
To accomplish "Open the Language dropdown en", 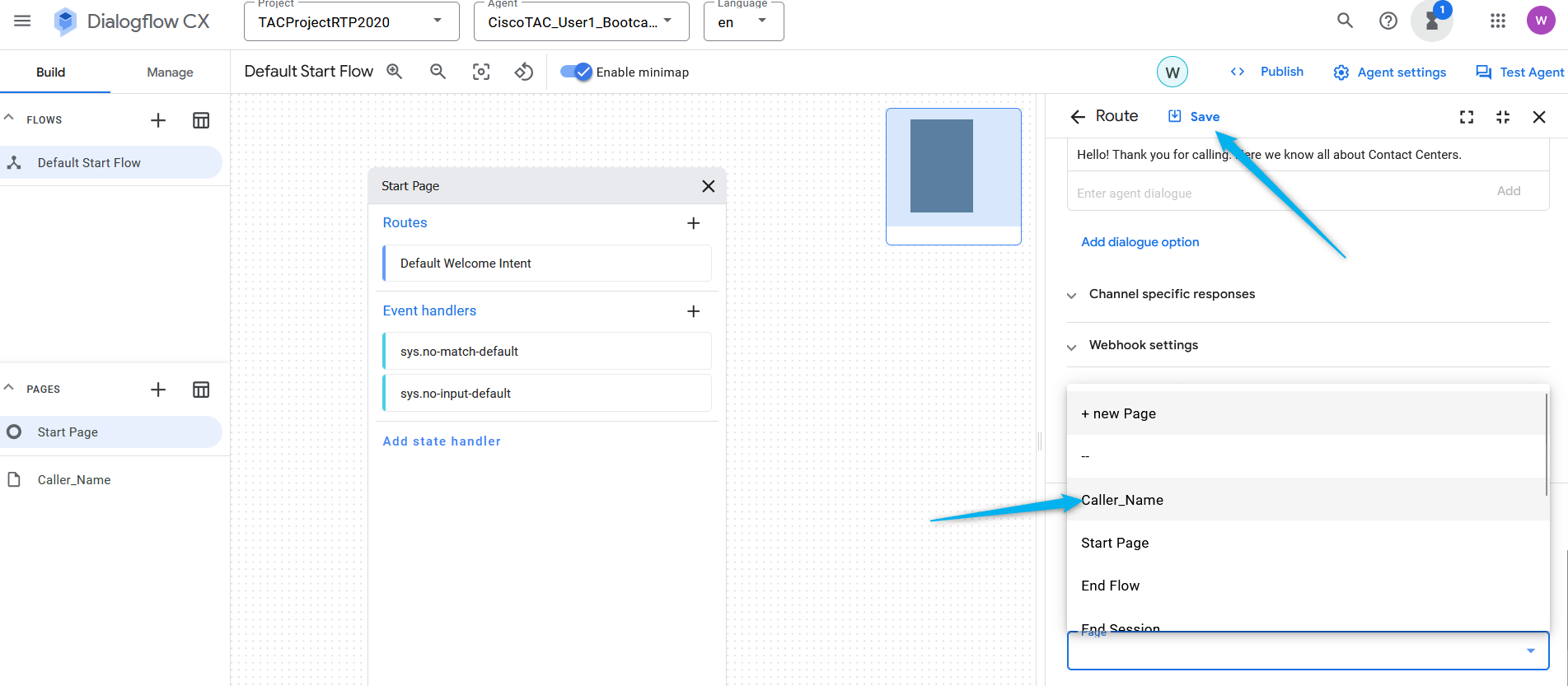I will (744, 22).
